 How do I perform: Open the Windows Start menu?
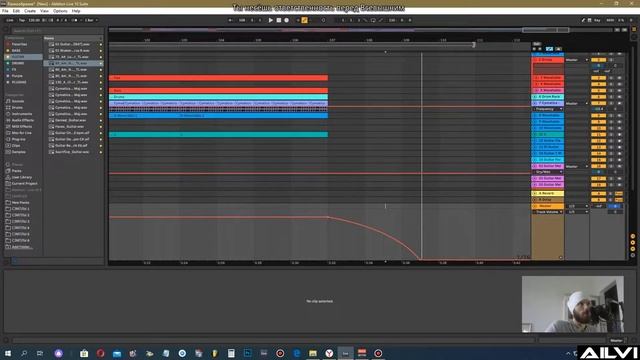8,353
